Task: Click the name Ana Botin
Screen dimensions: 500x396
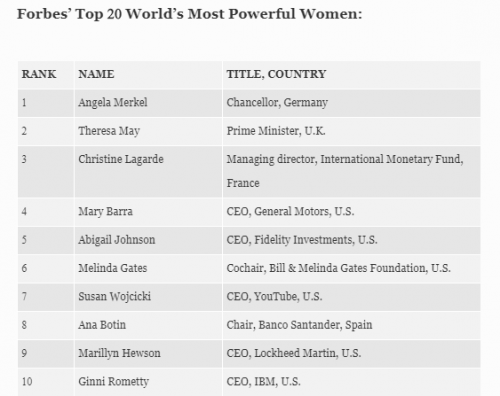Action: point(102,325)
